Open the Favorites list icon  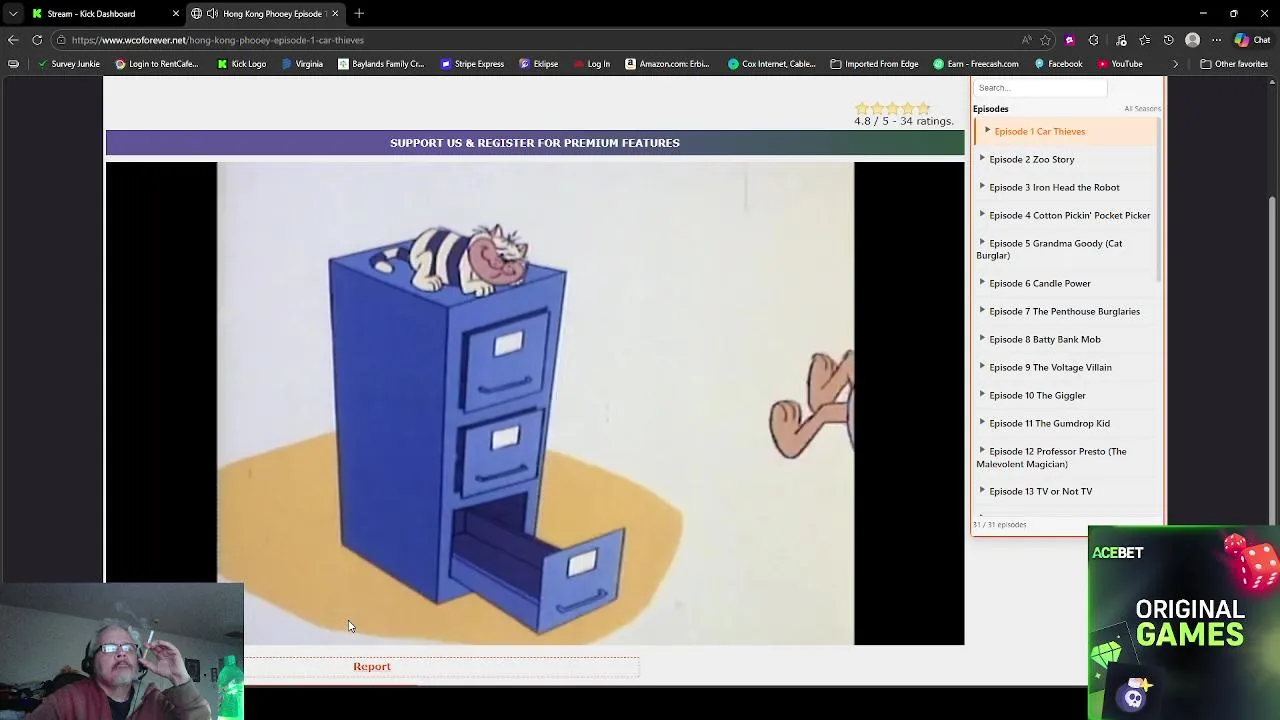coord(1144,40)
